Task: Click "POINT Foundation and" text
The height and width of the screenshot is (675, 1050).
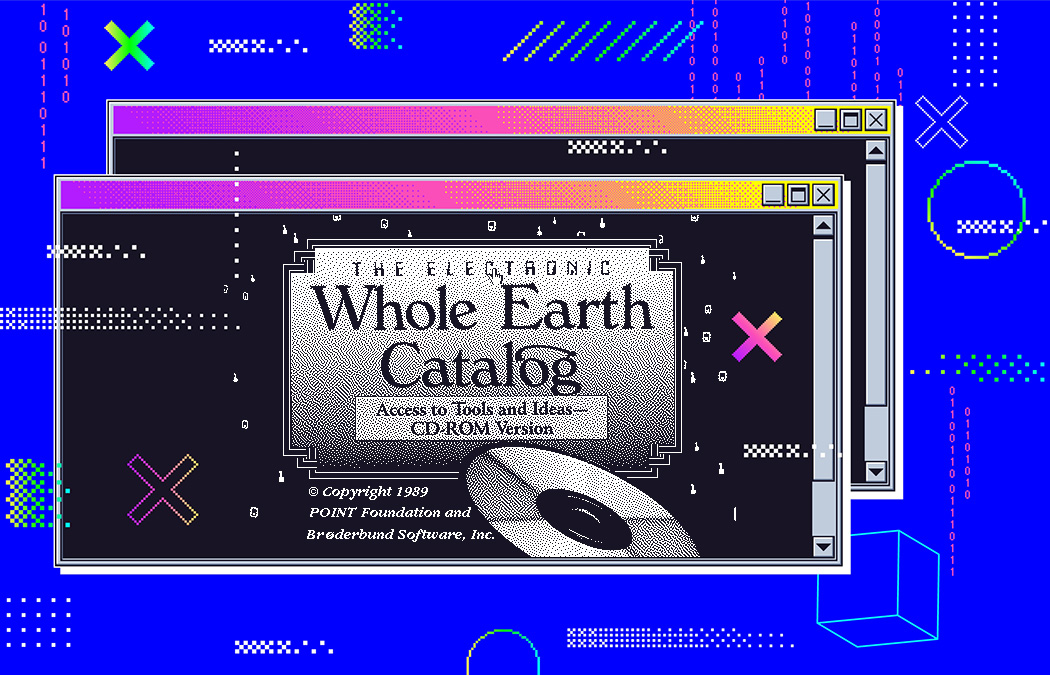Action: tap(390, 513)
